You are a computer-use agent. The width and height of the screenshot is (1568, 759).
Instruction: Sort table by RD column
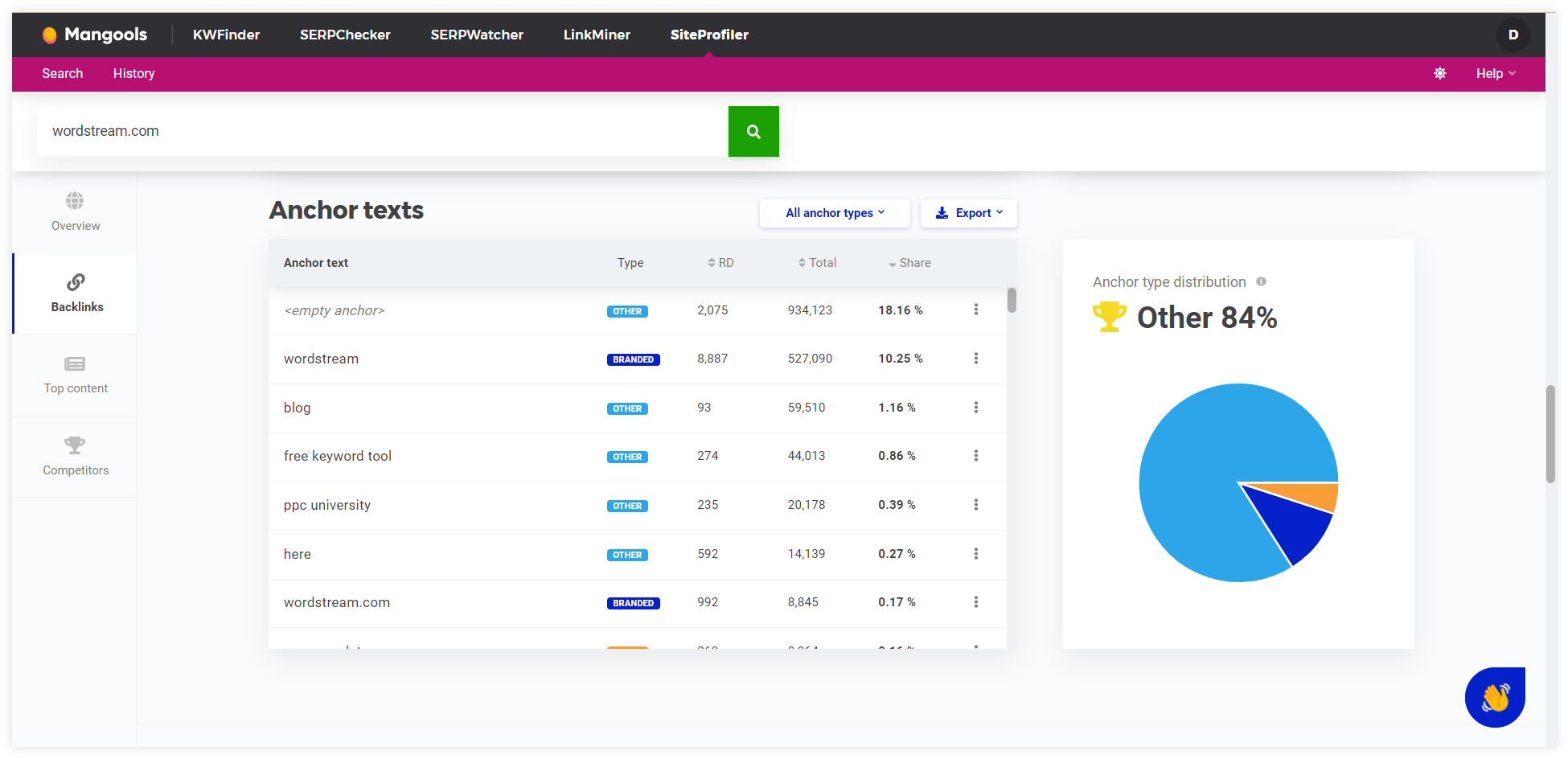(720, 263)
